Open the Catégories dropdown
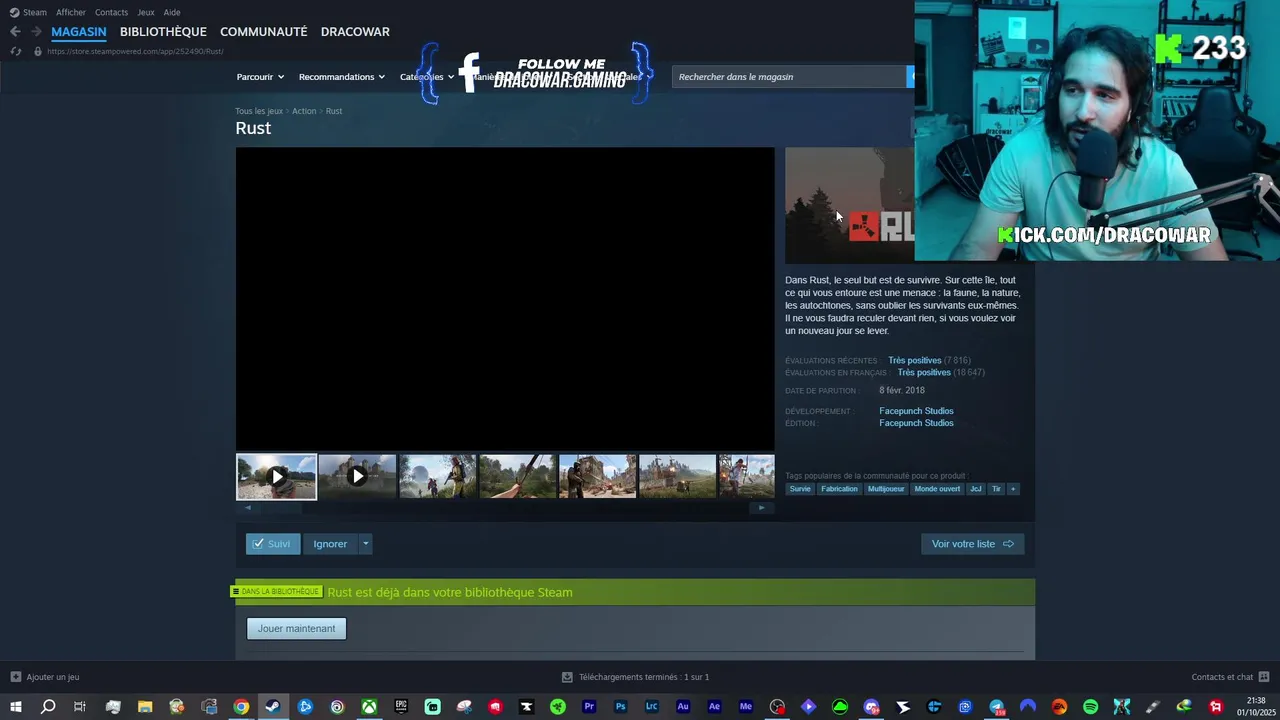The height and width of the screenshot is (720, 1280). (x=427, y=77)
